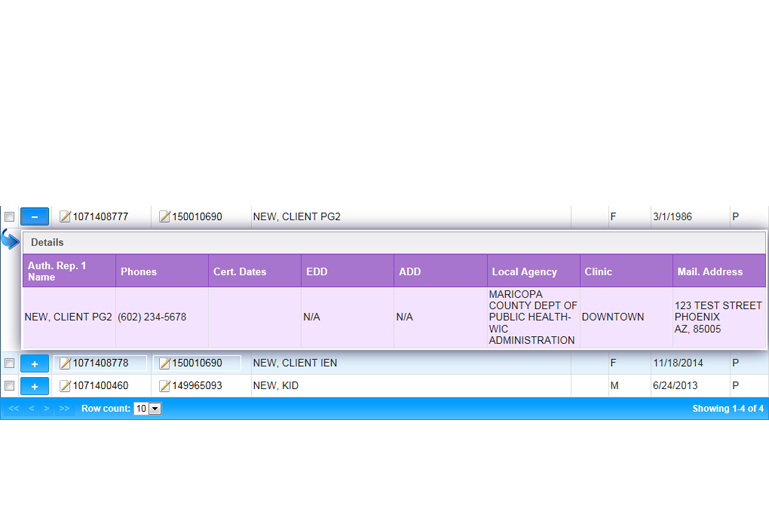Image resolution: width=769 pixels, height=520 pixels.
Task: Go to the first page of results
Action: point(14,409)
